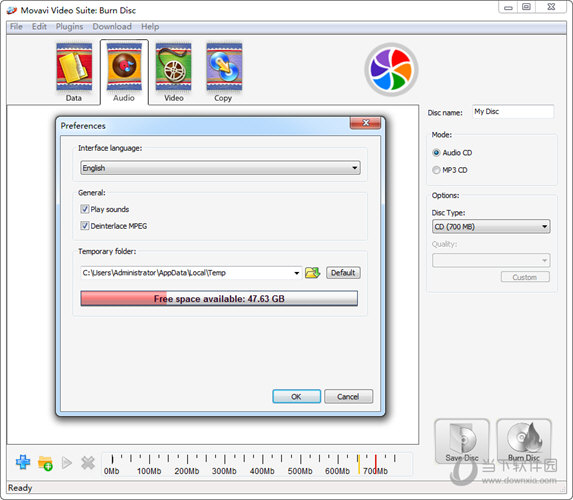Screen dimensions: 573x500
Task: Click the Custom quality button
Action: (x=525, y=277)
